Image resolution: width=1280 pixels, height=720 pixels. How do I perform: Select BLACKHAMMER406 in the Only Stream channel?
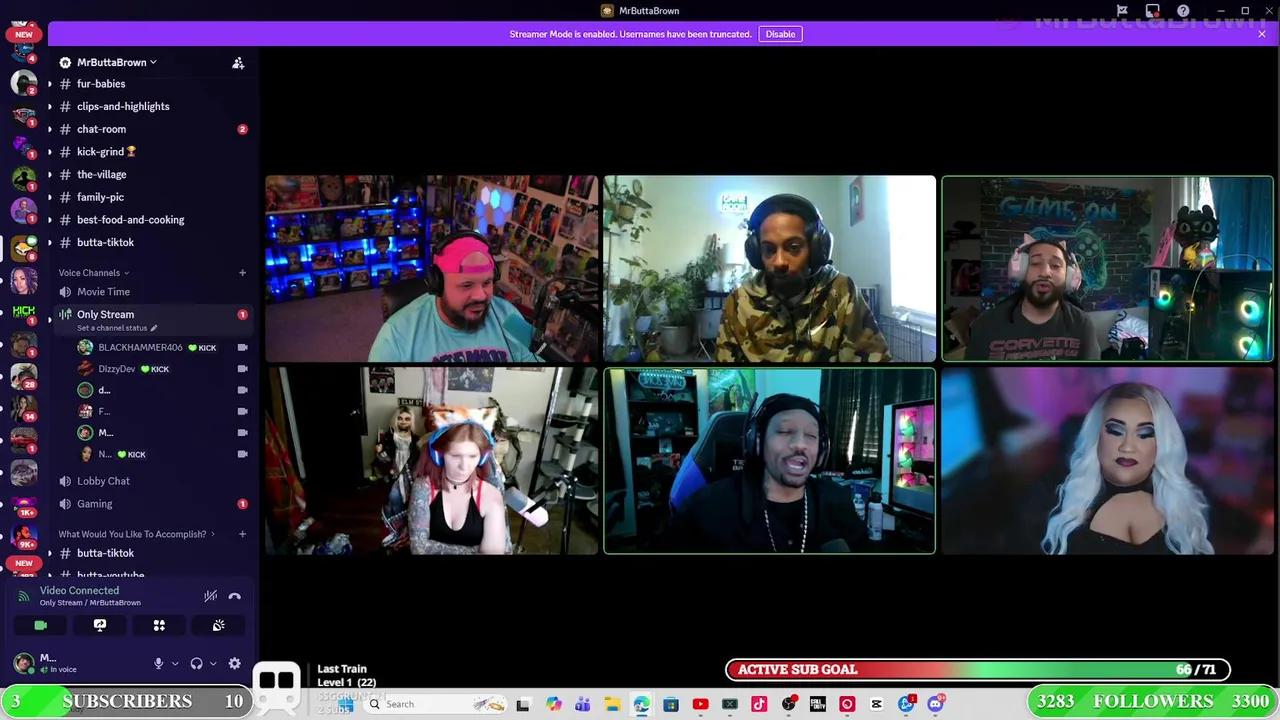(140, 347)
